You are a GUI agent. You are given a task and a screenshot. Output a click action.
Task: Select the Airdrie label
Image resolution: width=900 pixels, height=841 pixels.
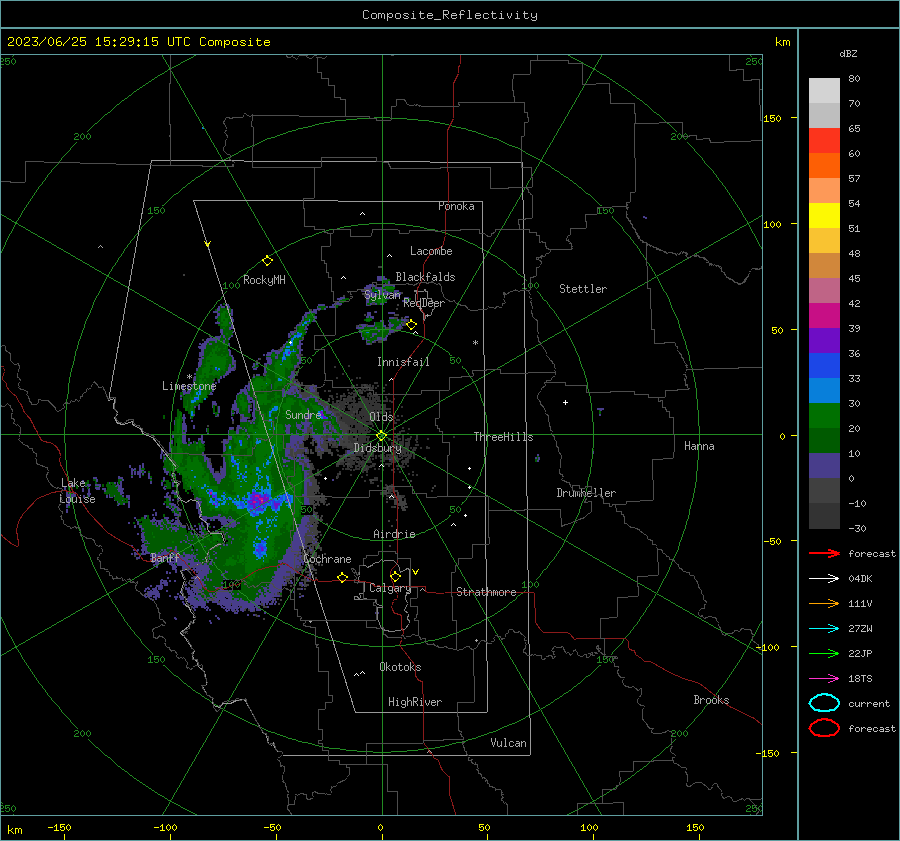(x=394, y=534)
